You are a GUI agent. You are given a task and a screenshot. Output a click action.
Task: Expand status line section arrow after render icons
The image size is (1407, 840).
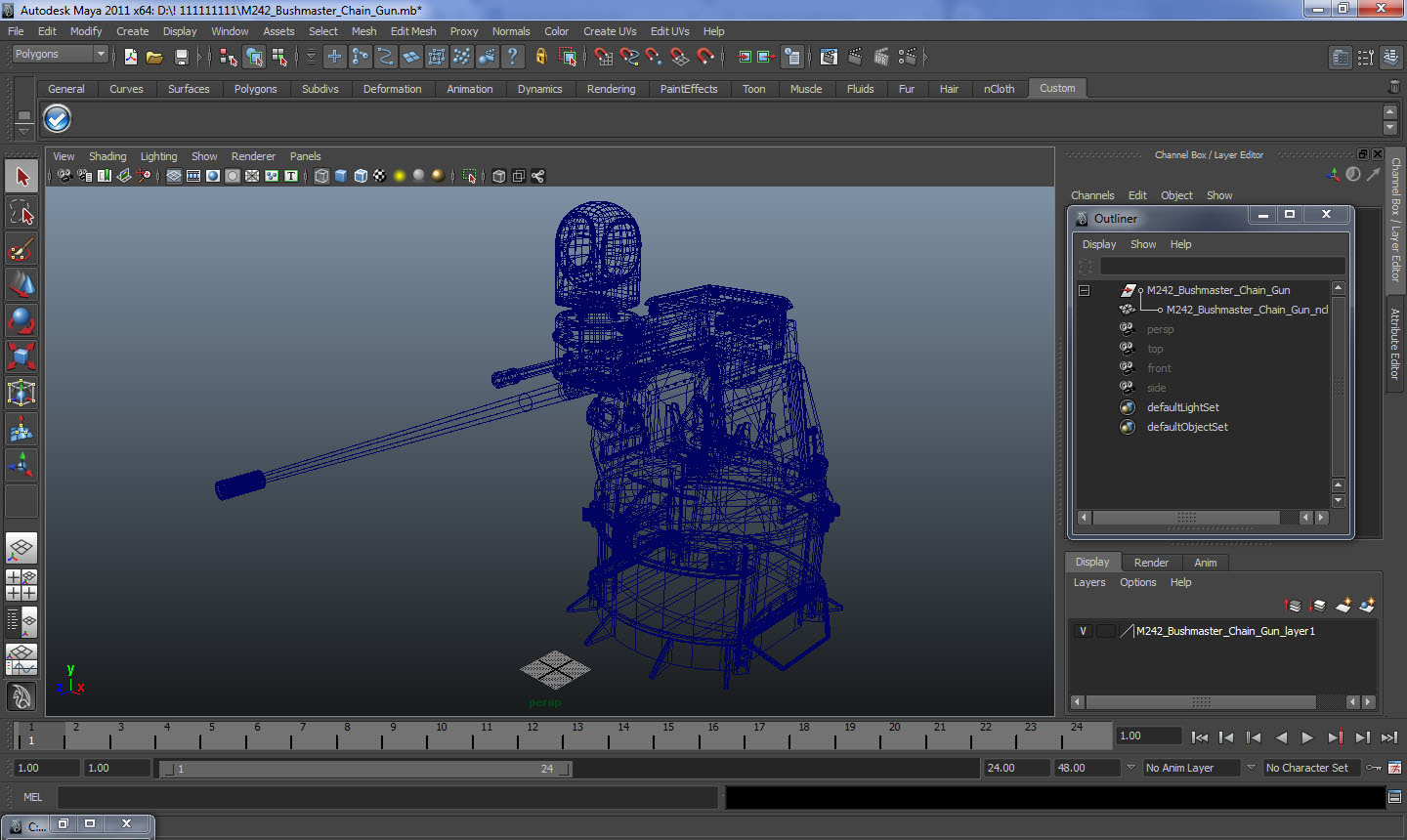tap(924, 58)
